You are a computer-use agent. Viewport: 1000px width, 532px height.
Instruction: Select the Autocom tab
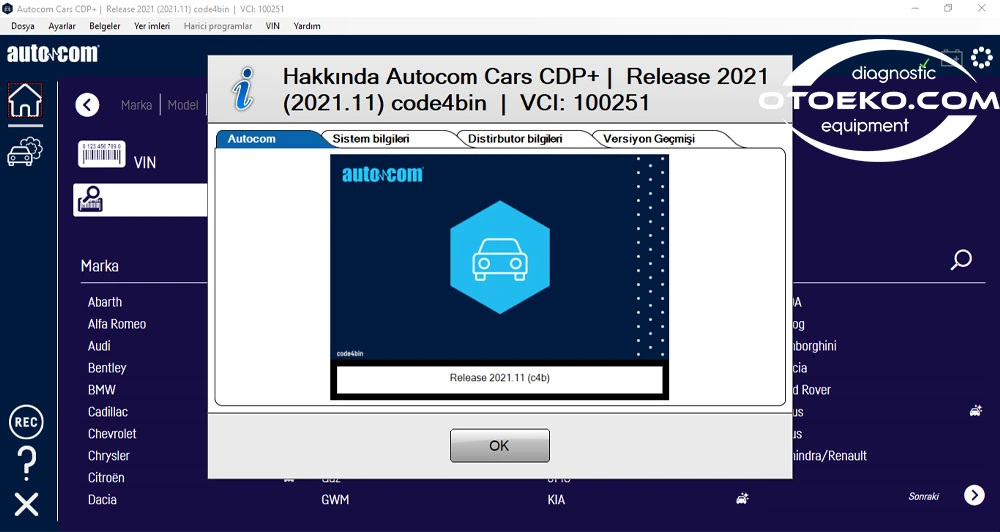[267, 139]
